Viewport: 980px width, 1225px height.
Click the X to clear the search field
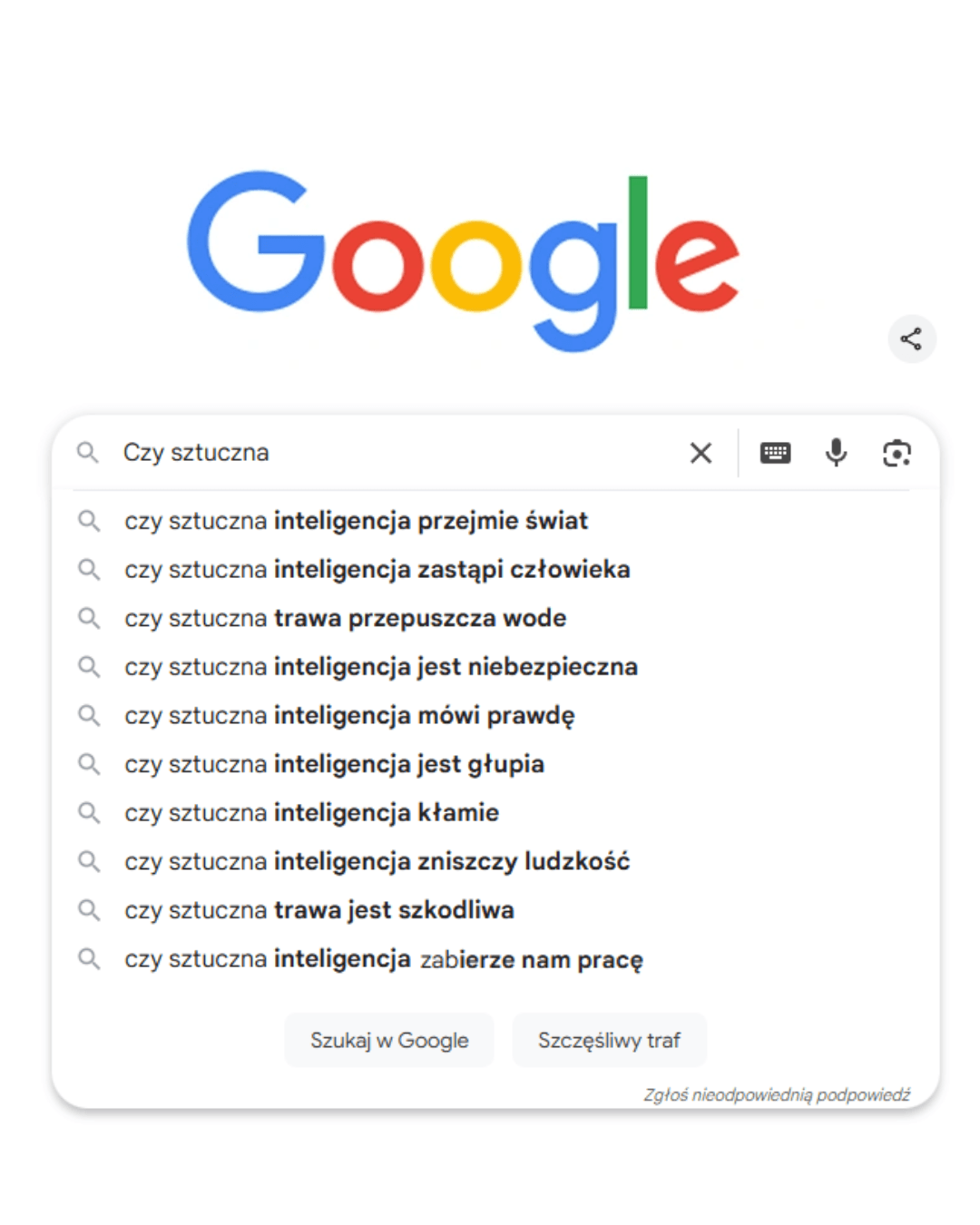click(700, 453)
